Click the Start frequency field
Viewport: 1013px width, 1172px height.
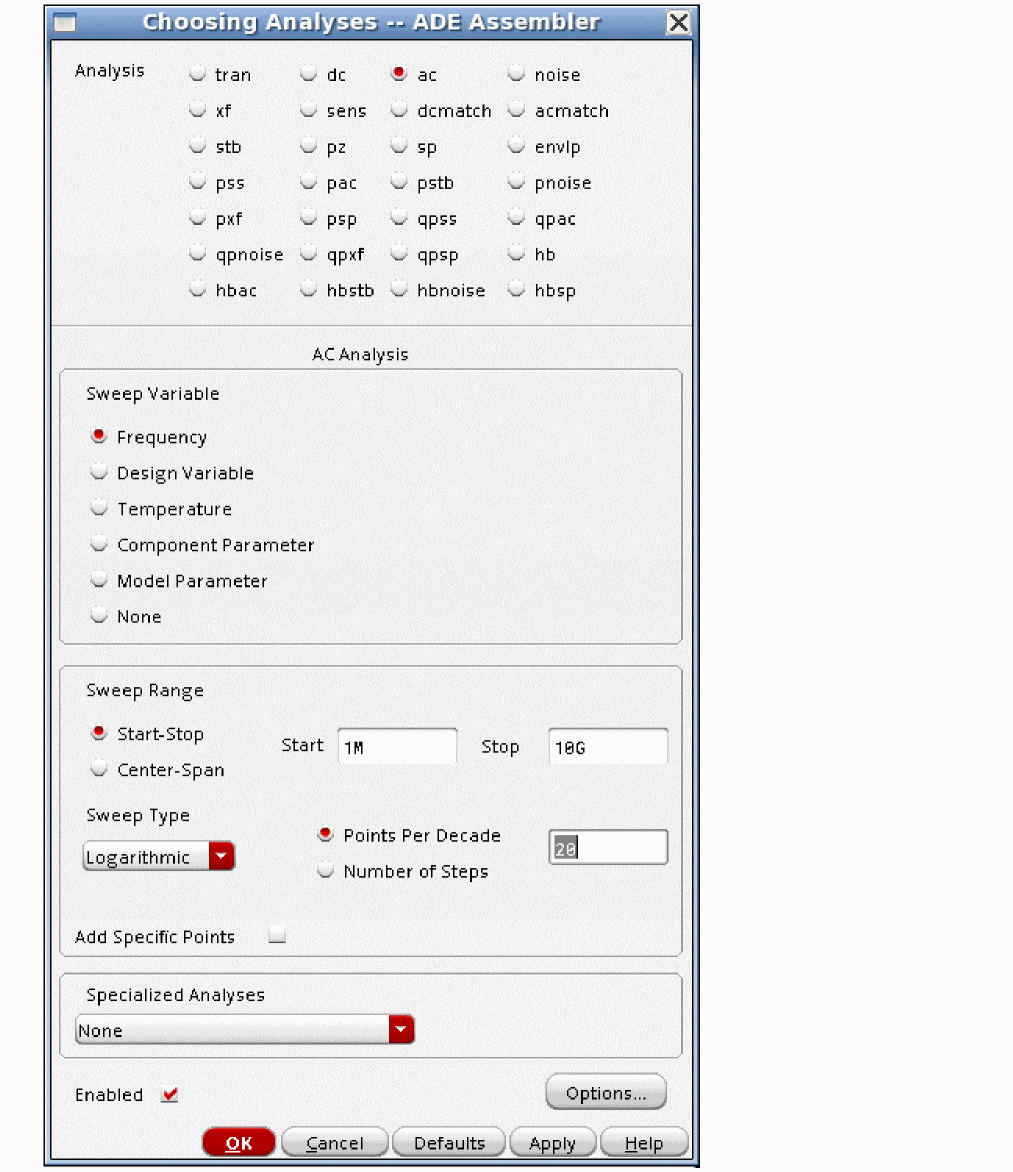[x=397, y=747]
